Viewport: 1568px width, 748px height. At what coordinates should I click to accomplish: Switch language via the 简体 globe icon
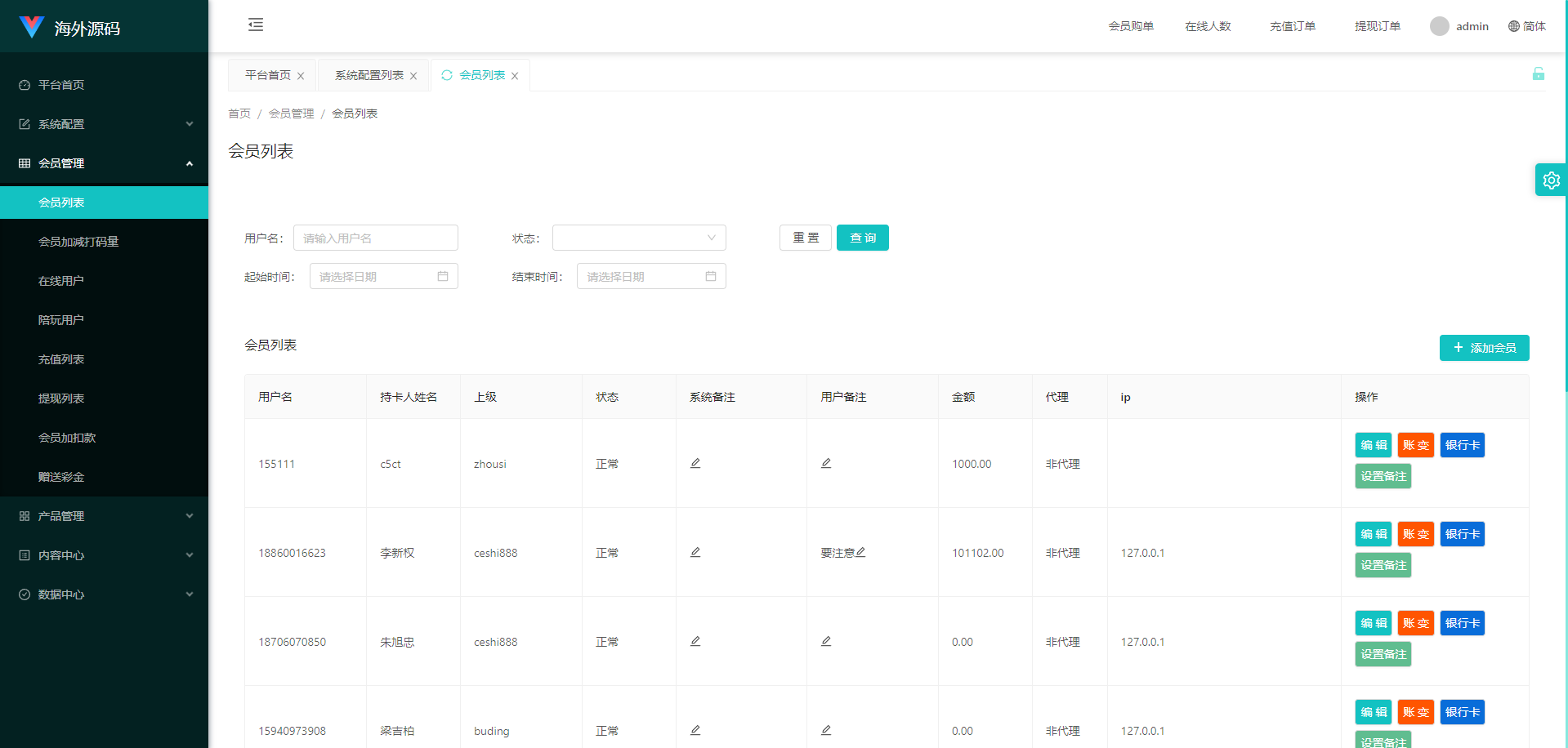point(1514,26)
